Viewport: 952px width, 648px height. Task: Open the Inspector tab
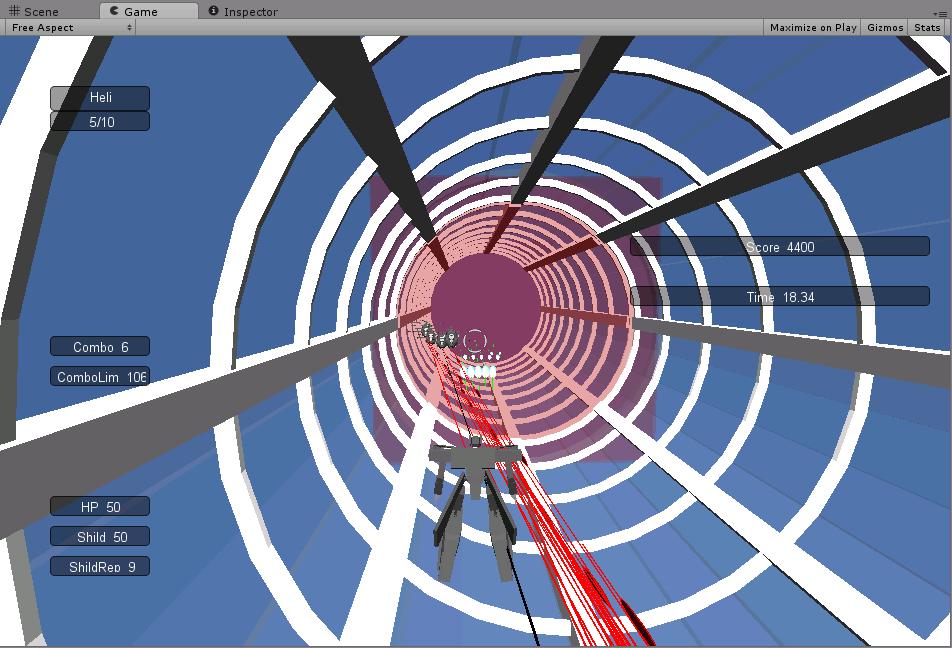(243, 11)
